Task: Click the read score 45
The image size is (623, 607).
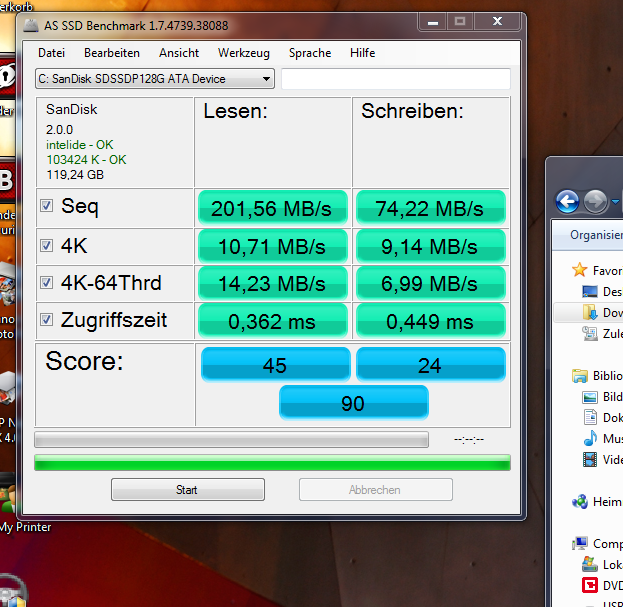Action: [276, 364]
